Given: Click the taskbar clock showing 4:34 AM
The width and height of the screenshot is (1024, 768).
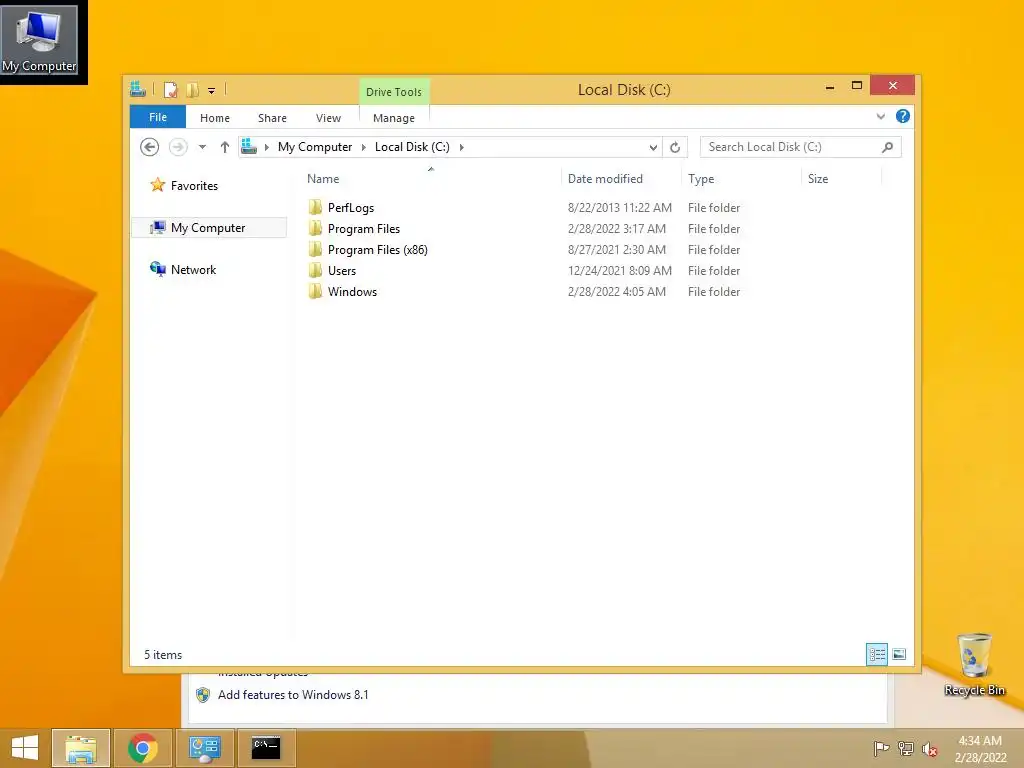Looking at the screenshot, I should point(980,749).
